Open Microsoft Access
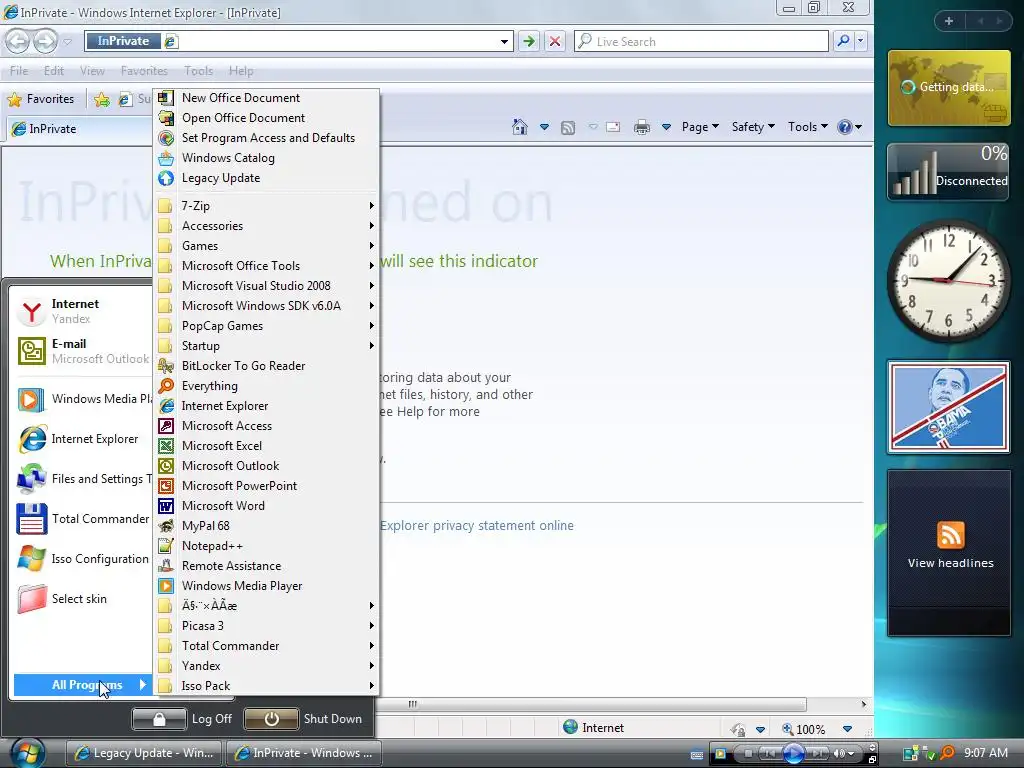 tap(266, 426)
